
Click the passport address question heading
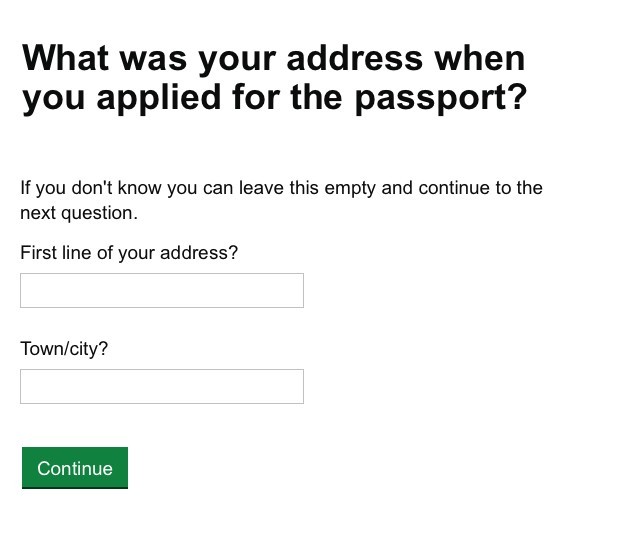274,78
